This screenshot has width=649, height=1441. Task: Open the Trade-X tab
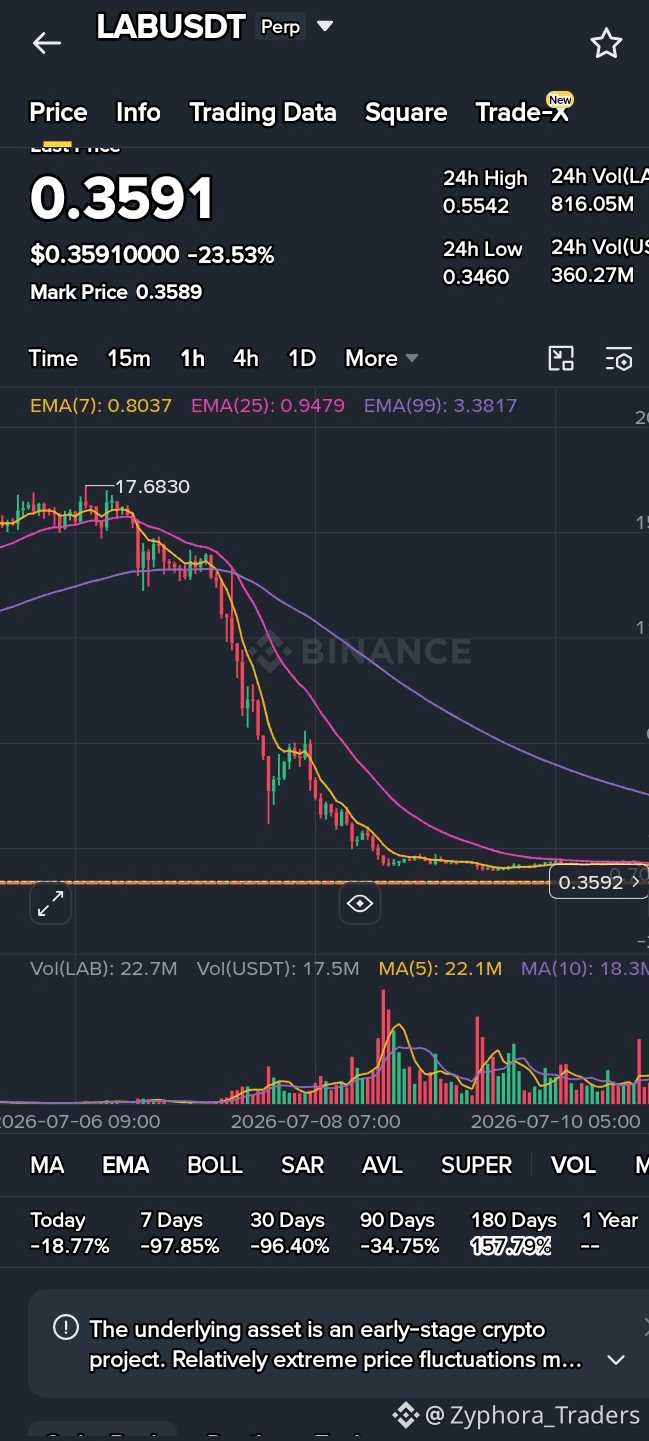coord(522,112)
